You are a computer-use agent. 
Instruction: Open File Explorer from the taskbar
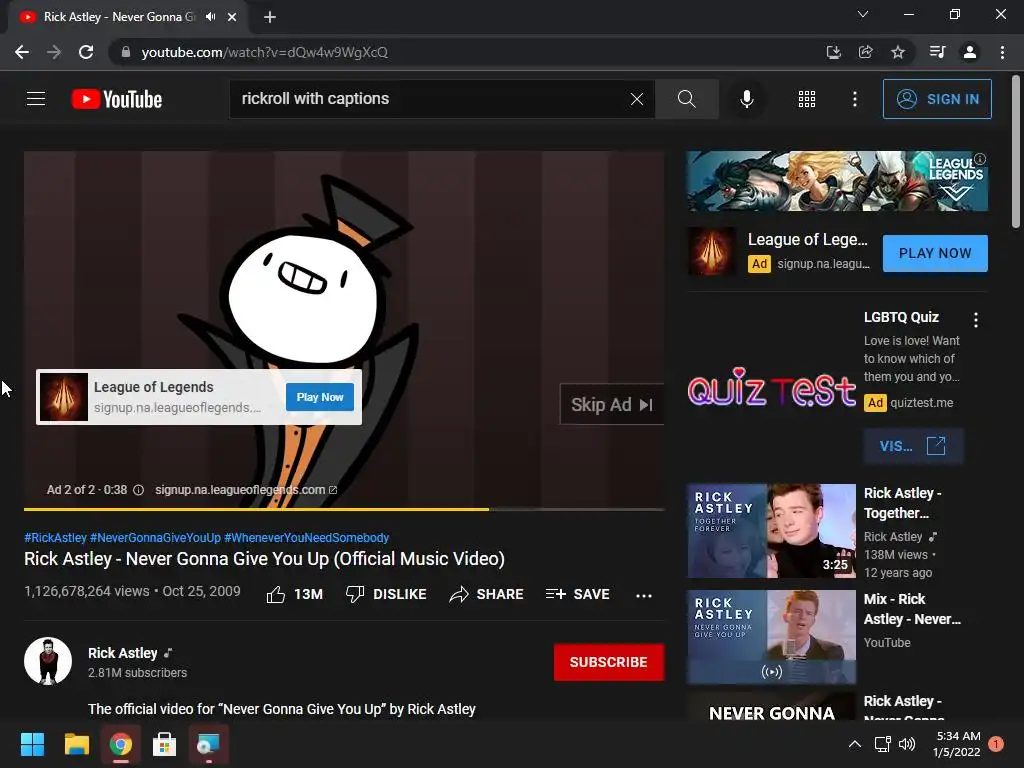click(x=76, y=744)
